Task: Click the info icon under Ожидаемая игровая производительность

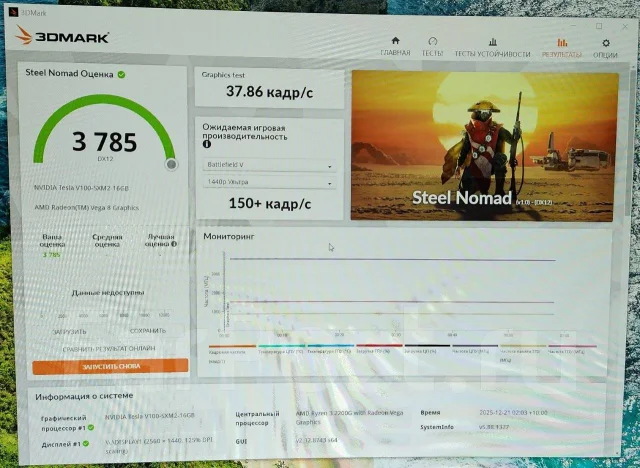Action: [207, 144]
